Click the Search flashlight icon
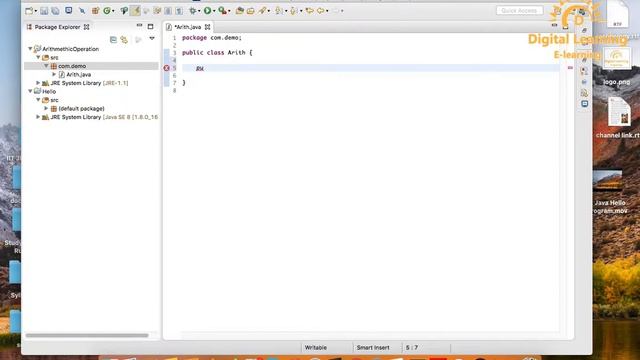Image resolution: width=640 pixels, height=360 pixels. (x=262, y=11)
